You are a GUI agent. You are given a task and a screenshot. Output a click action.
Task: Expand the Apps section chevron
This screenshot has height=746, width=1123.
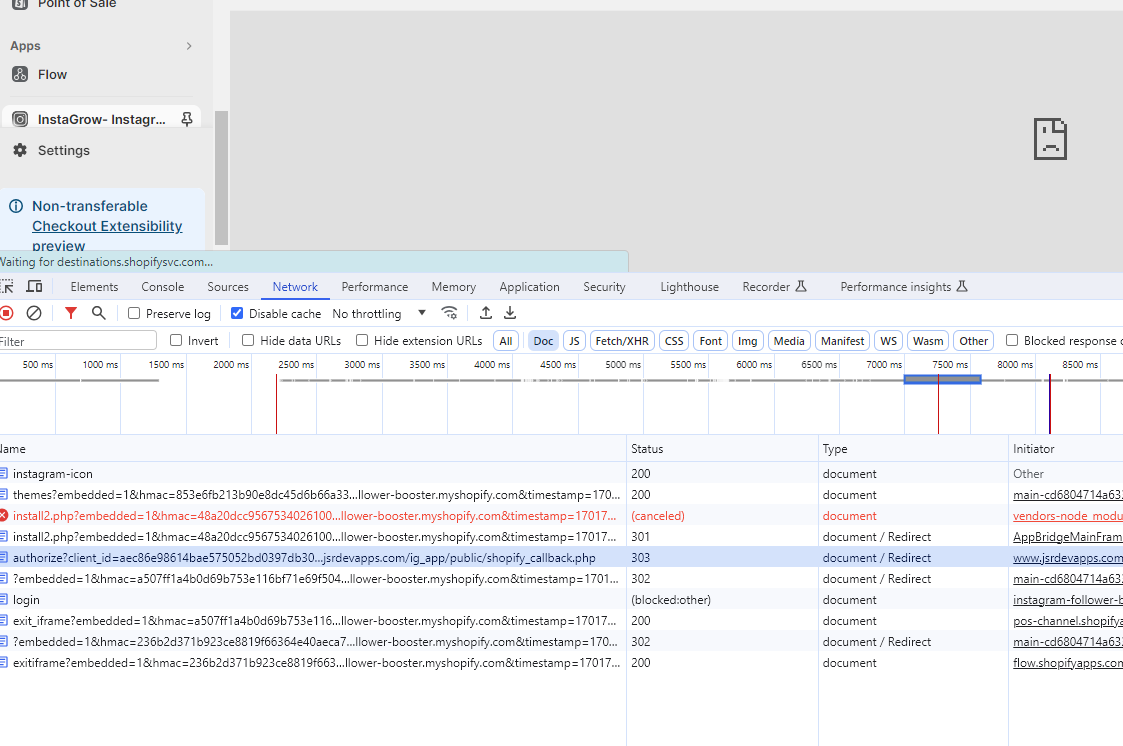click(189, 46)
